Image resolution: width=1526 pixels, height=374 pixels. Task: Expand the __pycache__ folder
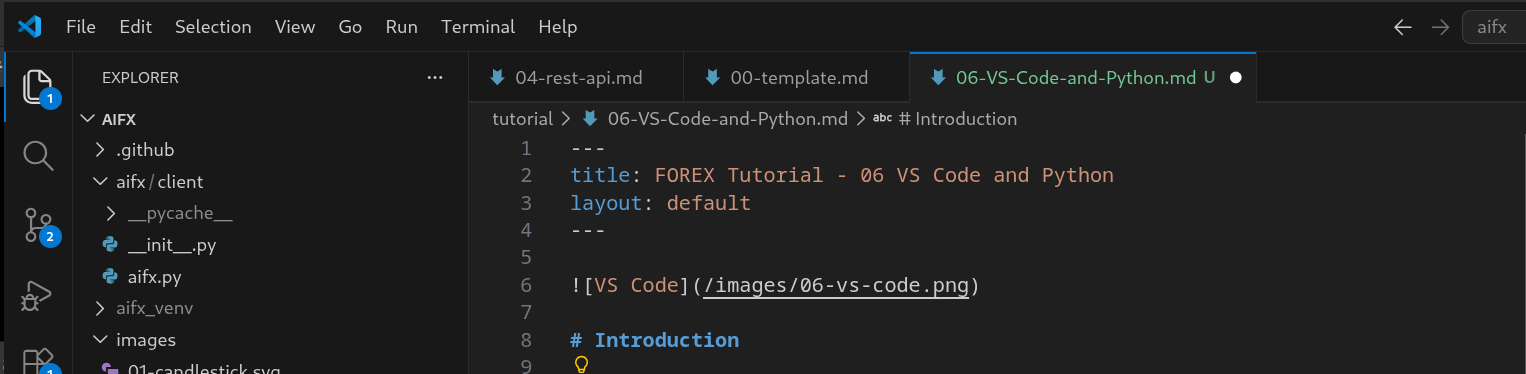click(111, 213)
